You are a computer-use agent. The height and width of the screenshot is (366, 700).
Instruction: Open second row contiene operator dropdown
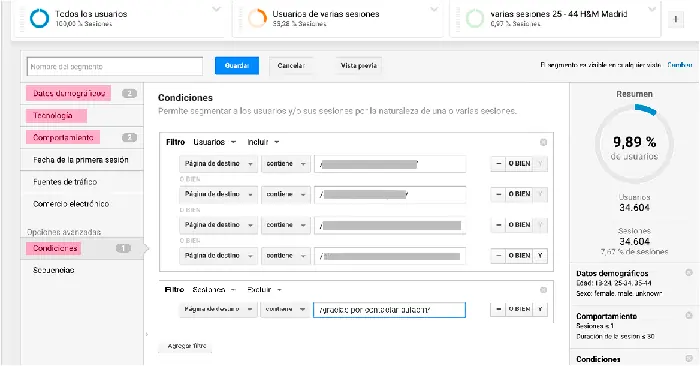286,195
